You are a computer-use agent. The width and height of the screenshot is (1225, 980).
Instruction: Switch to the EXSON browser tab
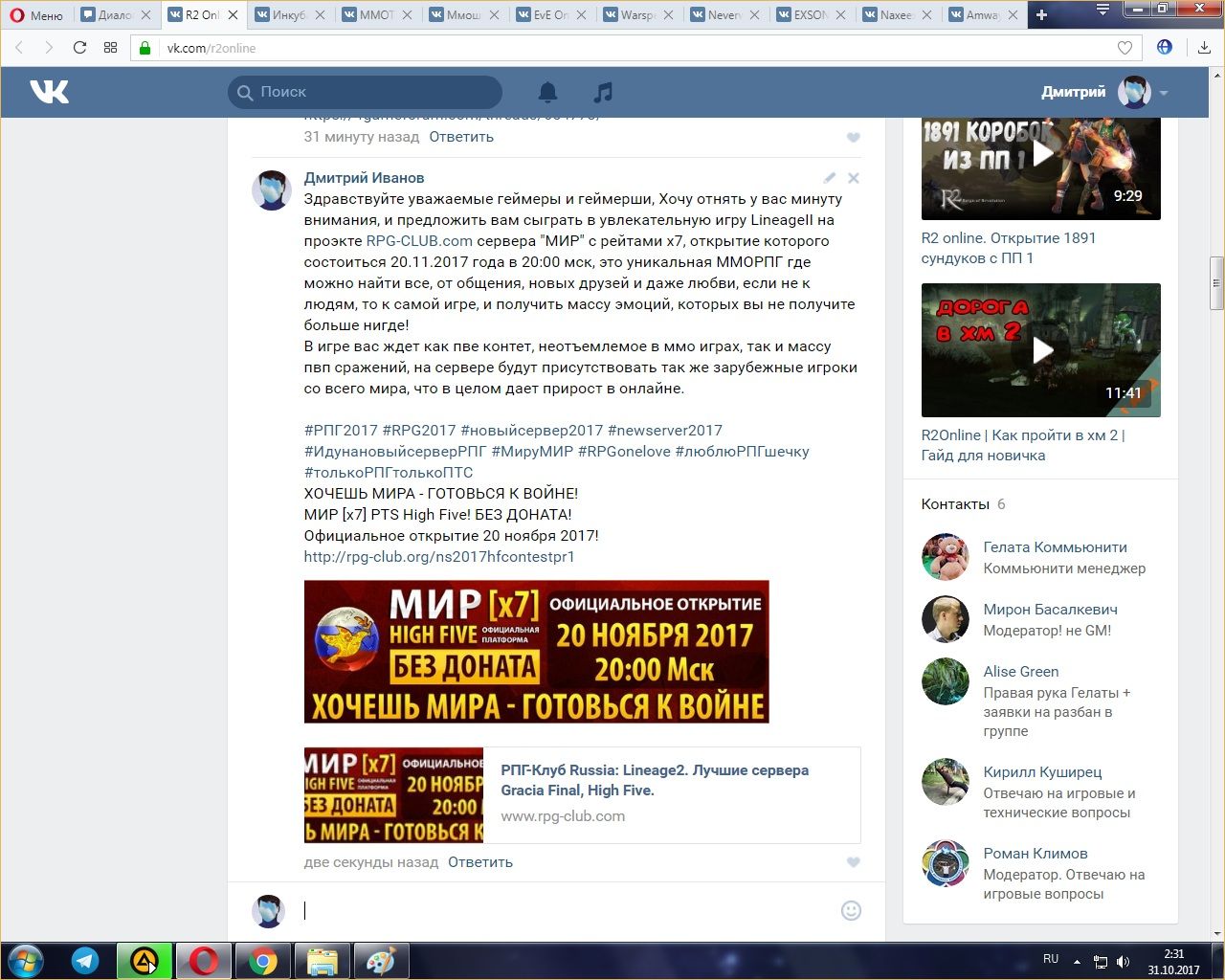pyautogui.click(x=808, y=14)
